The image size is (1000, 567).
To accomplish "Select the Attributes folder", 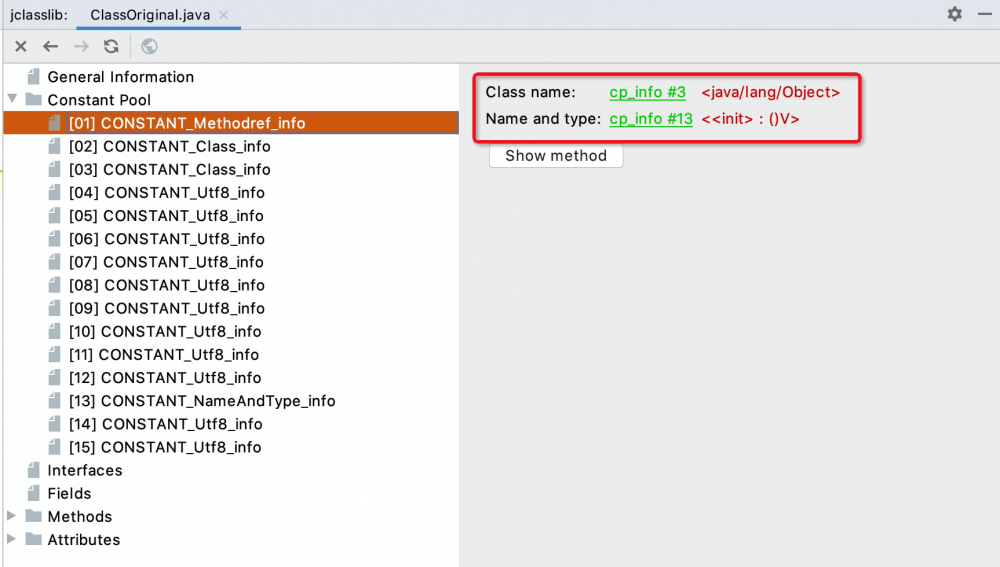I will pos(84,540).
